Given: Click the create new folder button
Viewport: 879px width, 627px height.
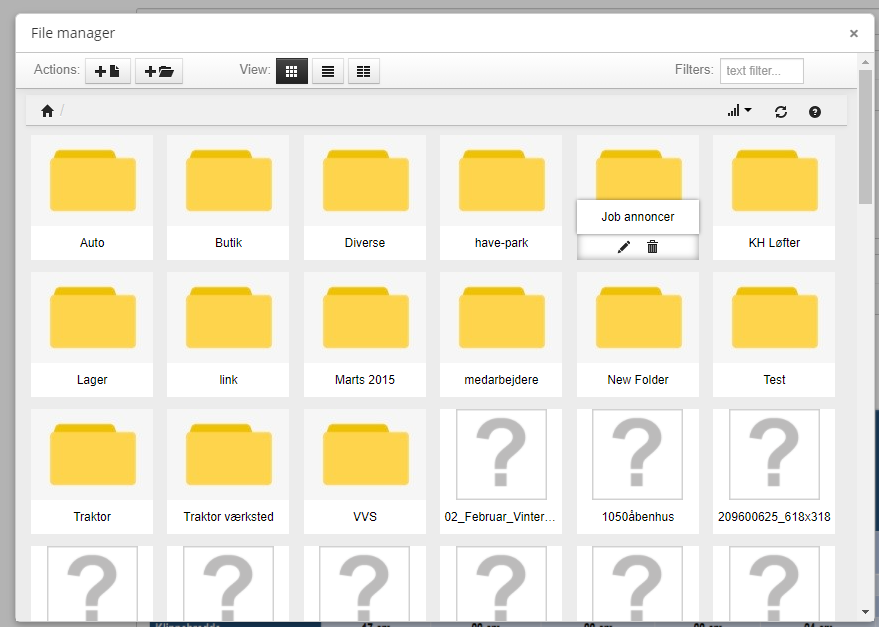Looking at the screenshot, I should click(x=159, y=71).
